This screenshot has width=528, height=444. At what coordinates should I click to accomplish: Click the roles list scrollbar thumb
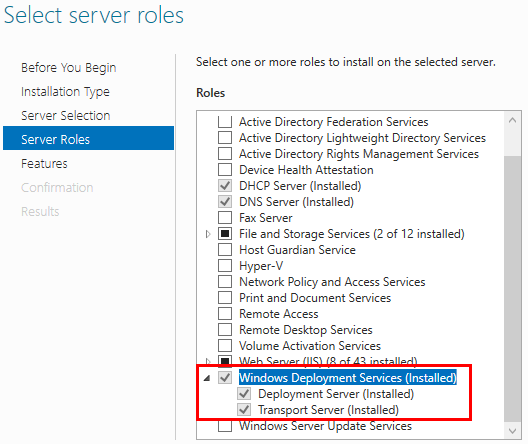[x=513, y=288]
